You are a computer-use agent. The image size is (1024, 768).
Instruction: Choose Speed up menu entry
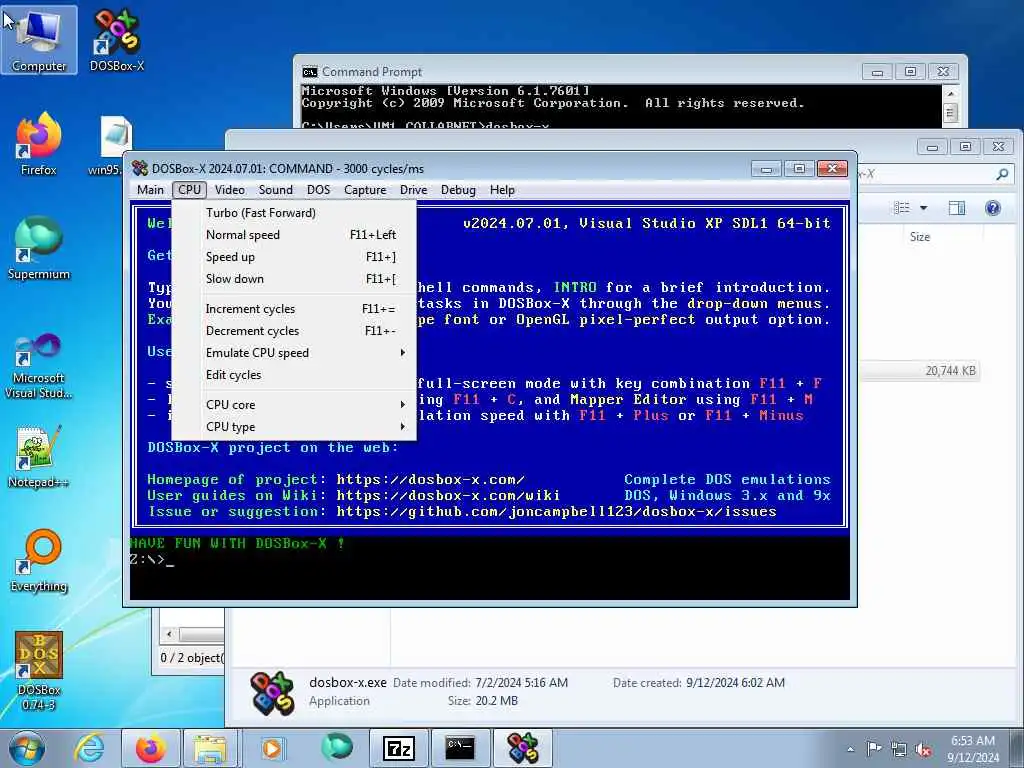pos(294,257)
